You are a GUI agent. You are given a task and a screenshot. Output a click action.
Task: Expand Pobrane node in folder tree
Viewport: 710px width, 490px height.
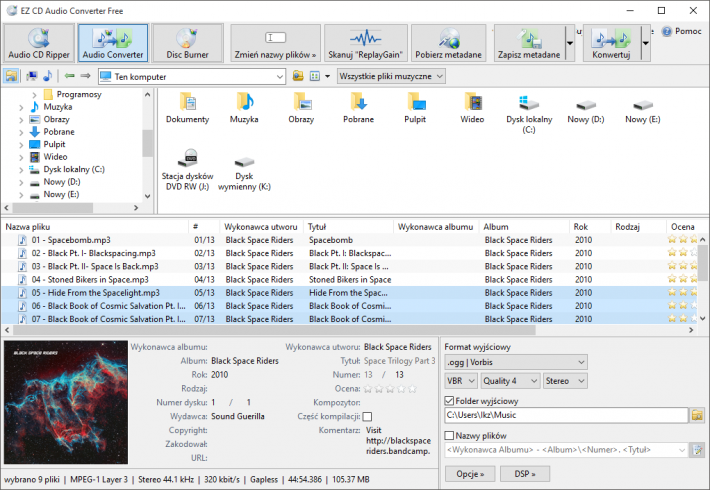pos(21,132)
